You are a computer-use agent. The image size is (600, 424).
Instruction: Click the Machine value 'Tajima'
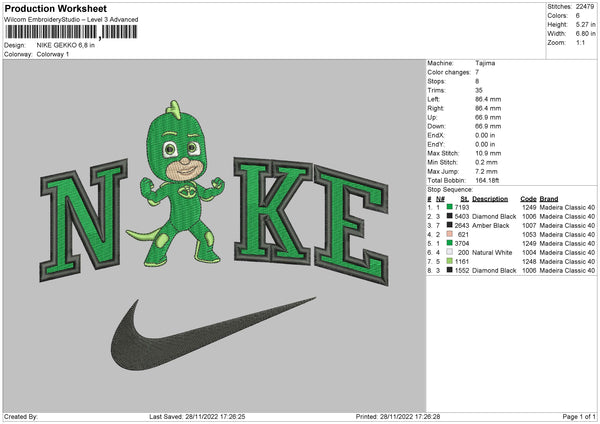pos(485,63)
